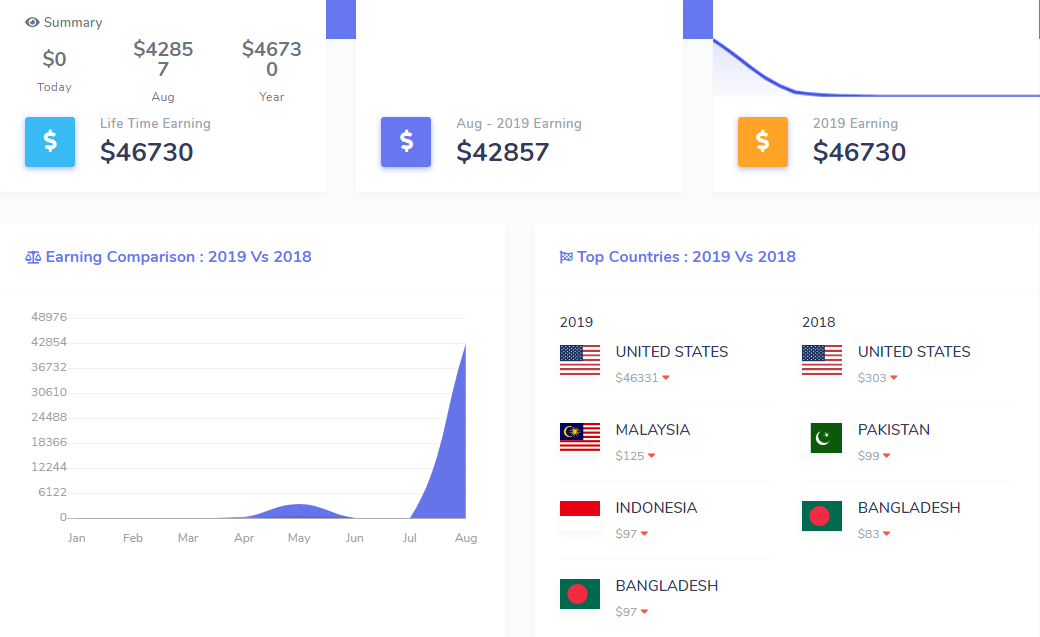Click red caret beside Malaysia's $125

click(651, 456)
